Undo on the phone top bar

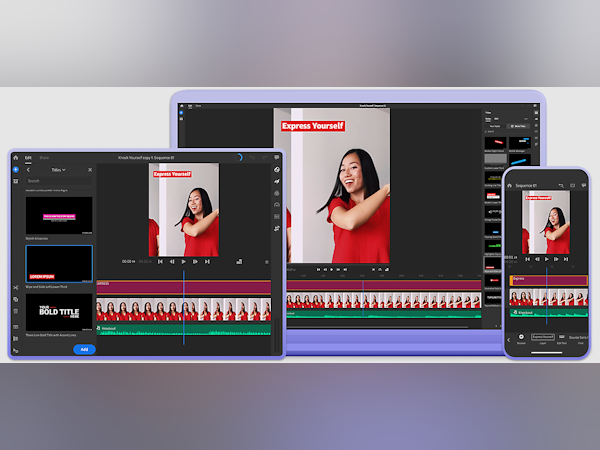point(561,186)
